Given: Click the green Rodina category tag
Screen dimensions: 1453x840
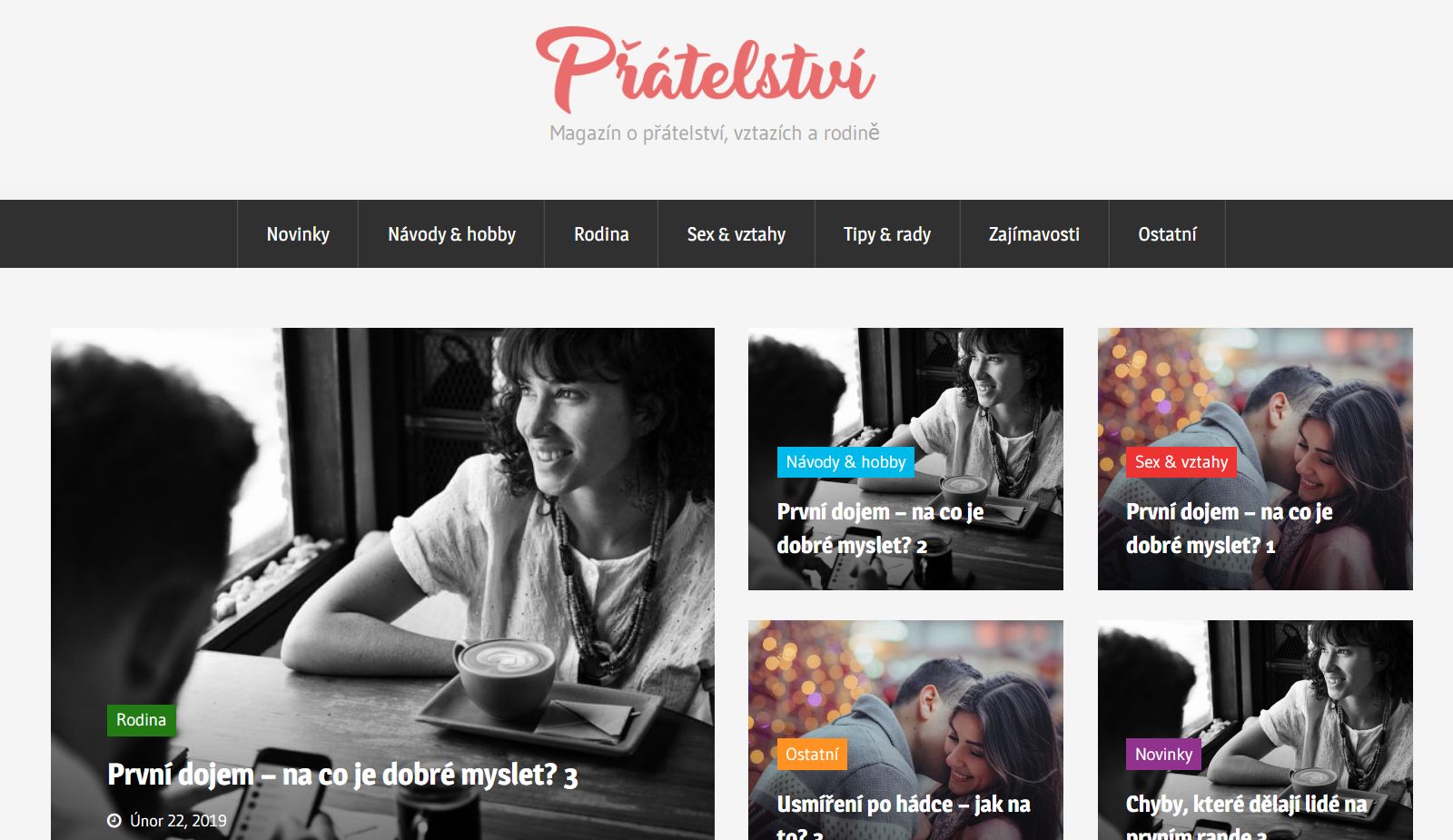Looking at the screenshot, I should point(142,720).
